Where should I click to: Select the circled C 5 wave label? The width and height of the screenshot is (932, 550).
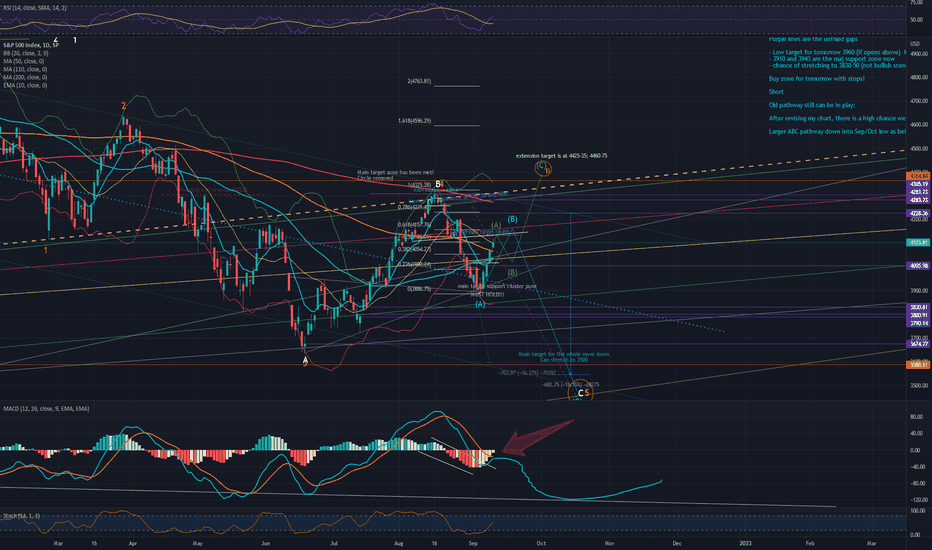click(x=580, y=392)
